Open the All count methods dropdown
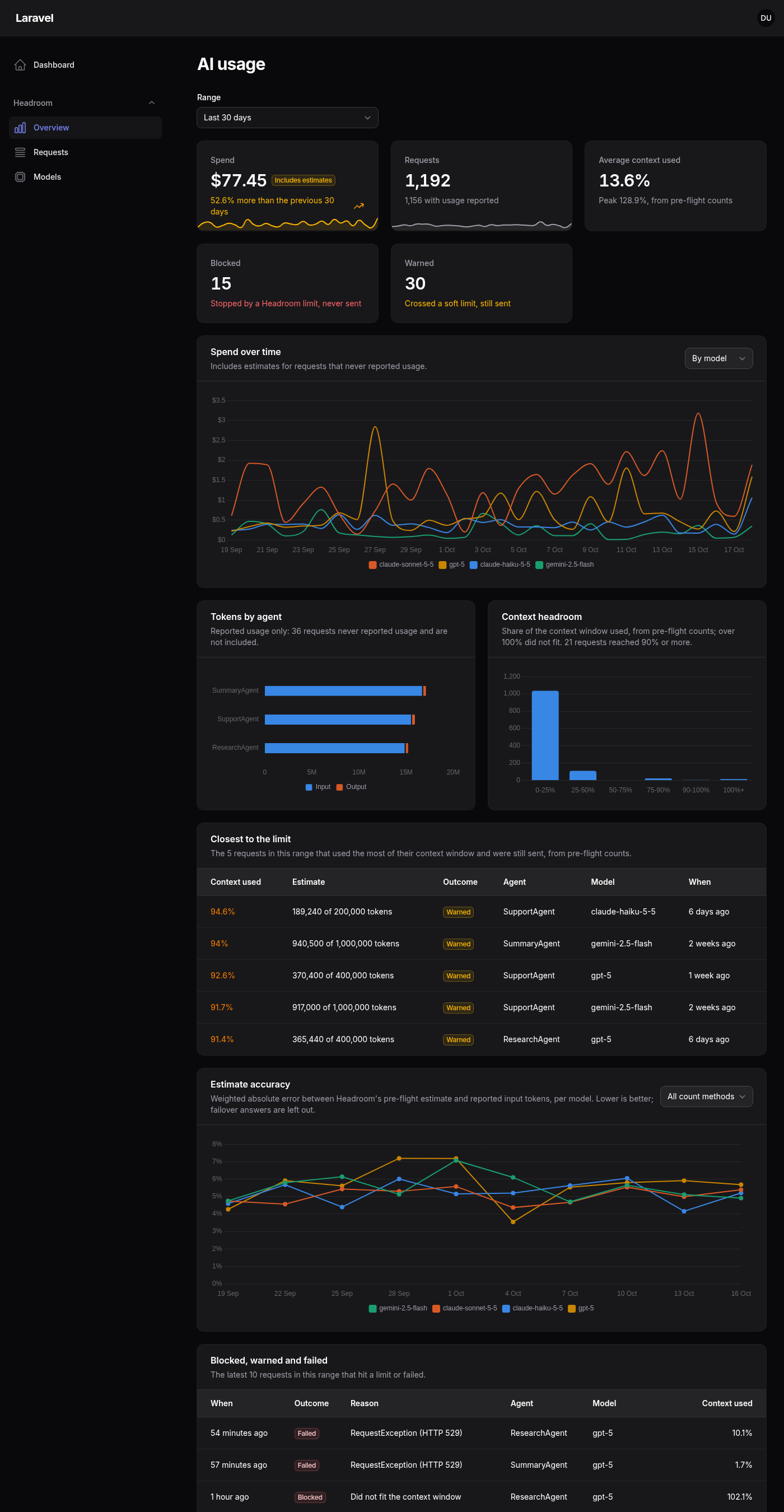 (x=706, y=1096)
